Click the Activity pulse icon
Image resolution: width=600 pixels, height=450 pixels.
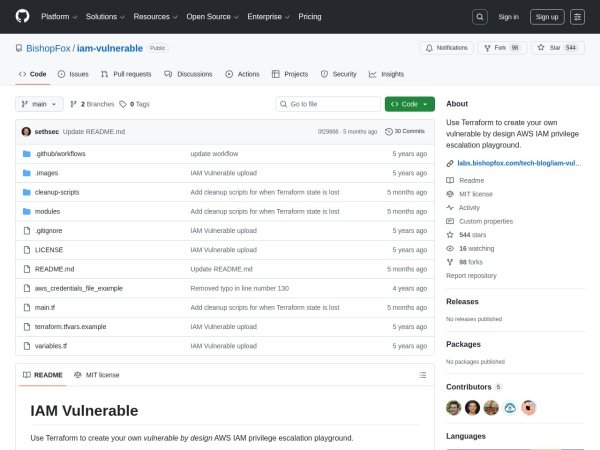(x=450, y=208)
